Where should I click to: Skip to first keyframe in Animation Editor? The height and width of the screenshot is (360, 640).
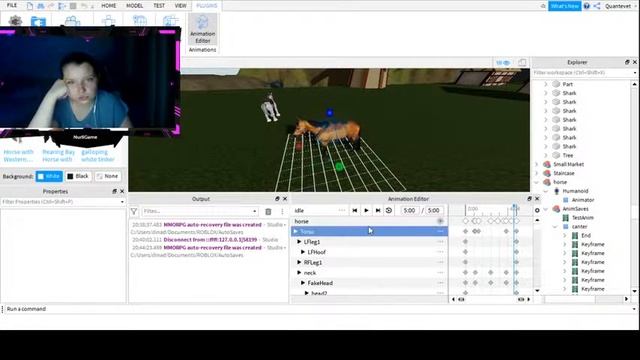pos(355,210)
